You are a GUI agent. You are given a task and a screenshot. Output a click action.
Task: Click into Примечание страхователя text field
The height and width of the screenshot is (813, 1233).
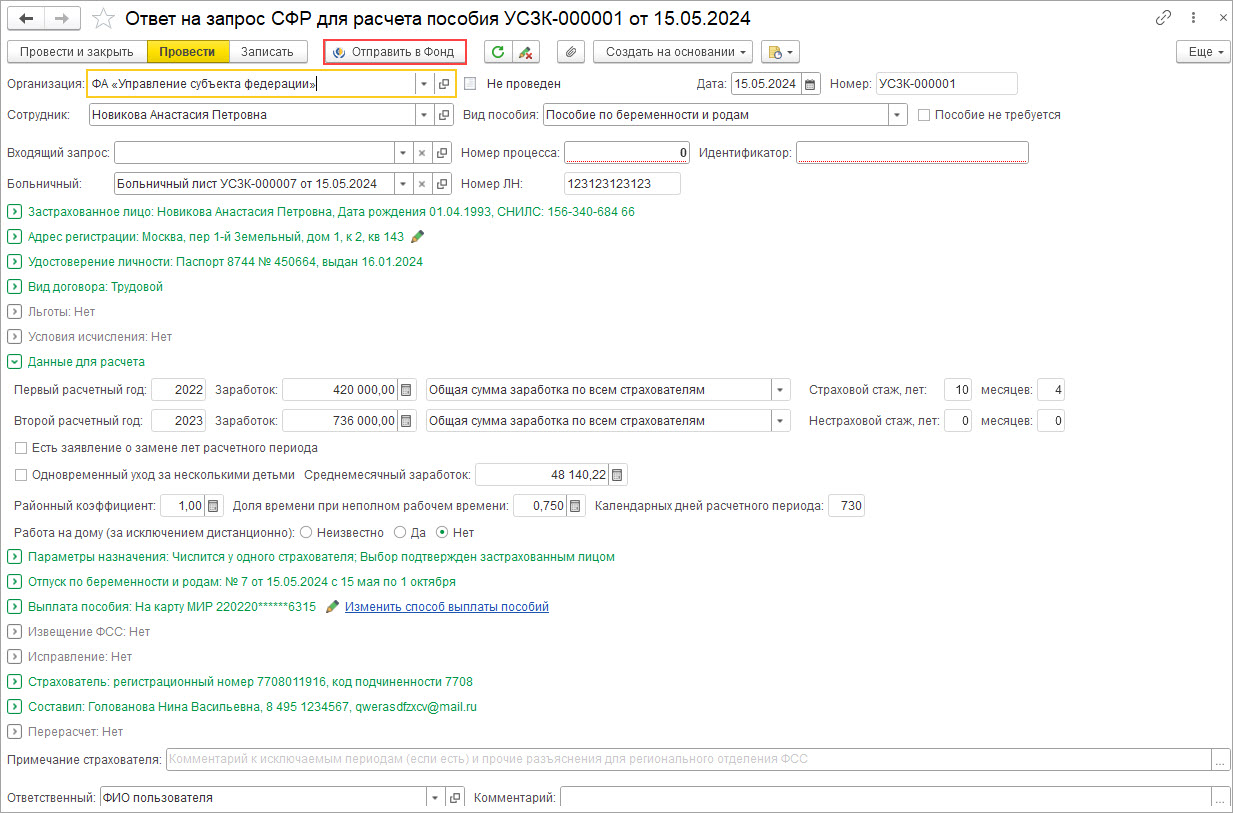(x=688, y=760)
